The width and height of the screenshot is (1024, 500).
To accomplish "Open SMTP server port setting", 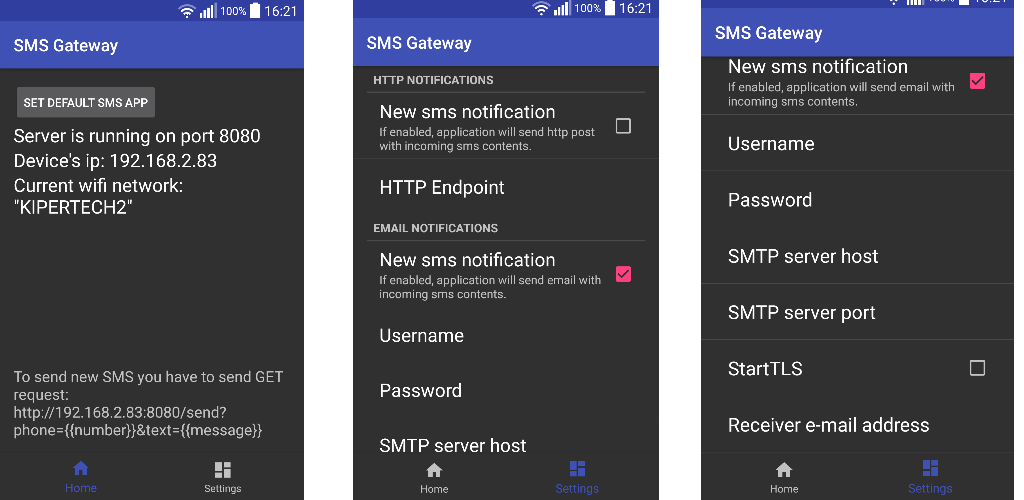I will tap(856, 312).
